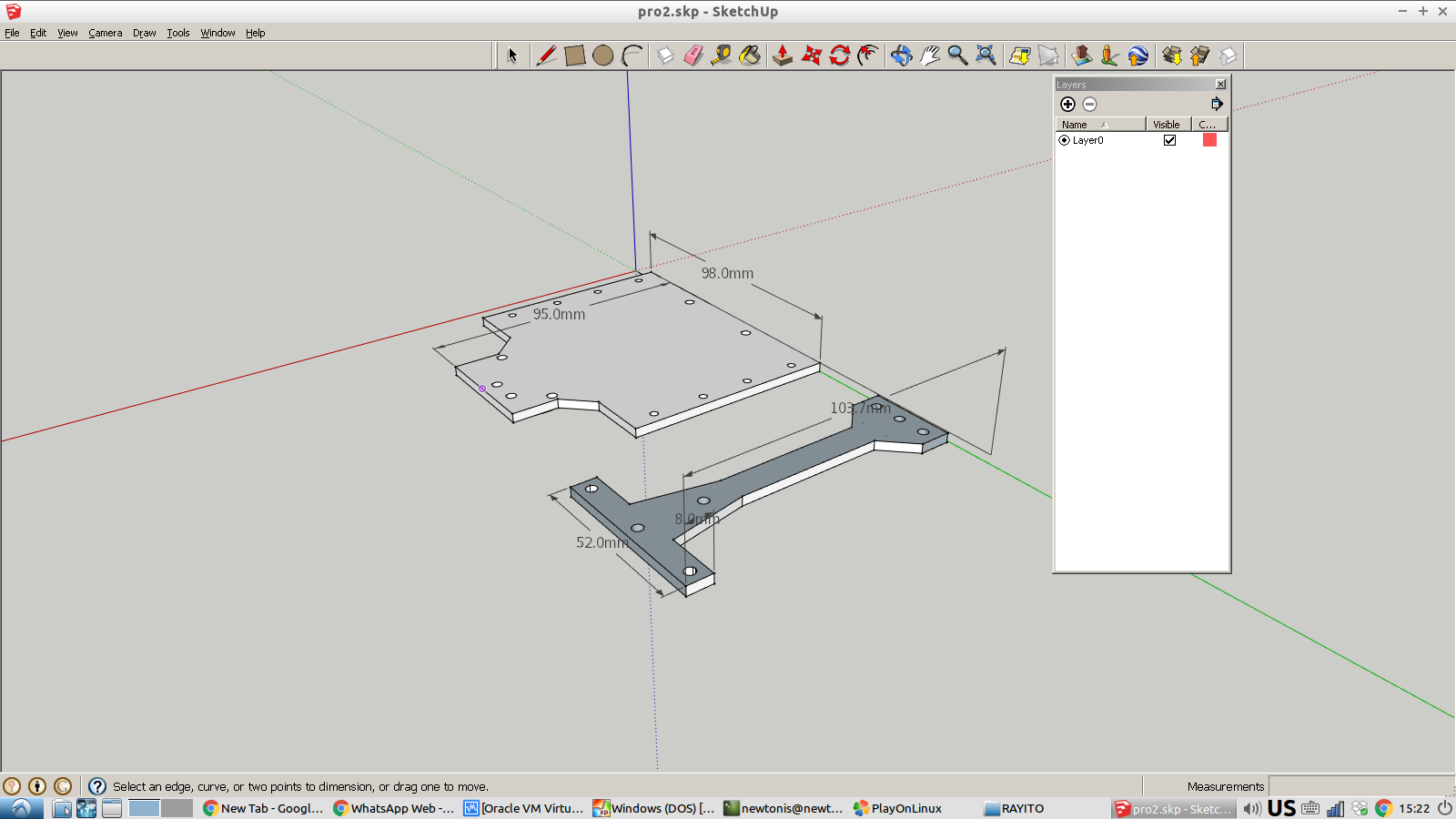Activate the Paint Bucket tool

(750, 56)
